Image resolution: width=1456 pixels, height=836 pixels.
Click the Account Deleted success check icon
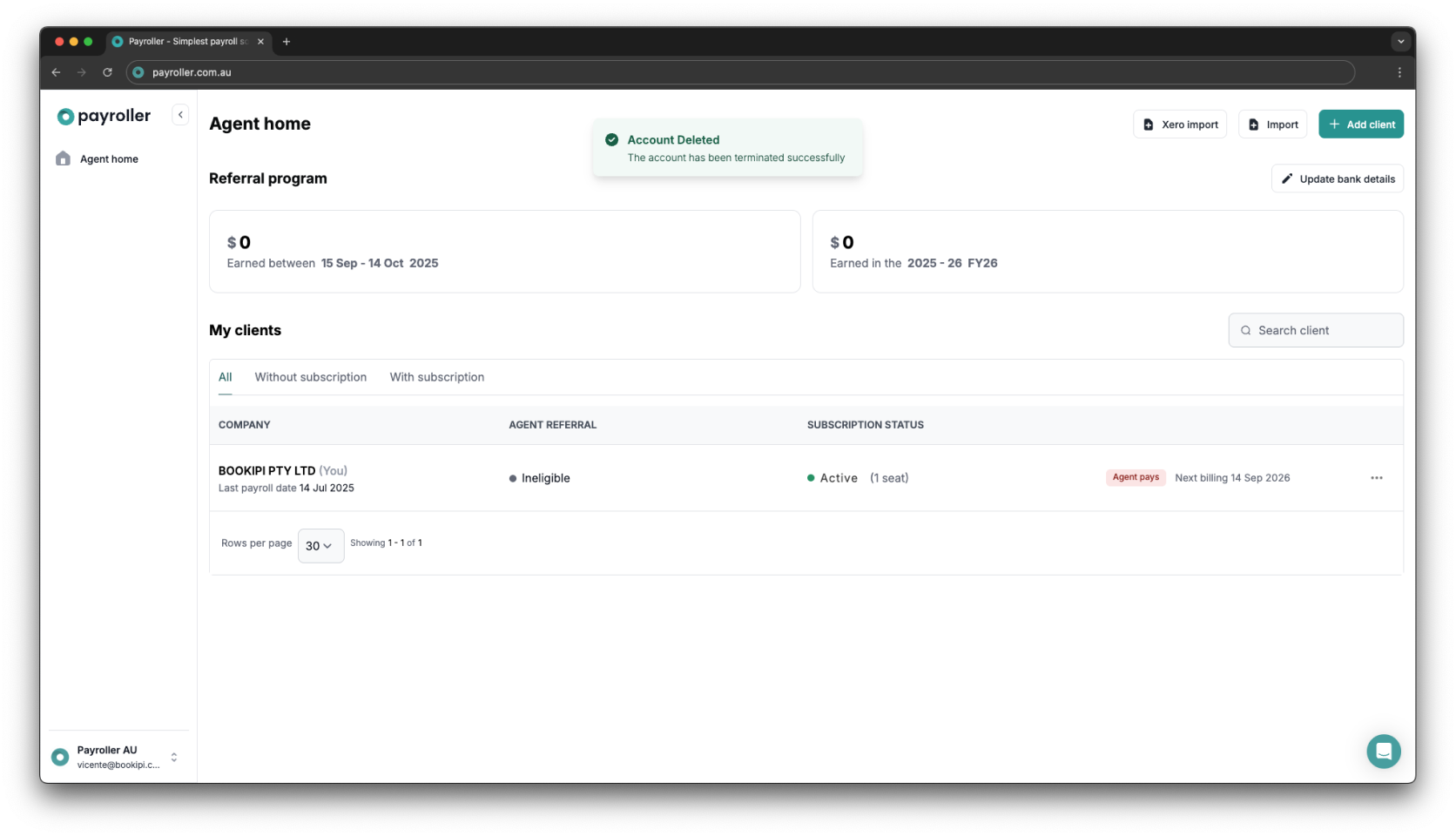pyautogui.click(x=612, y=140)
